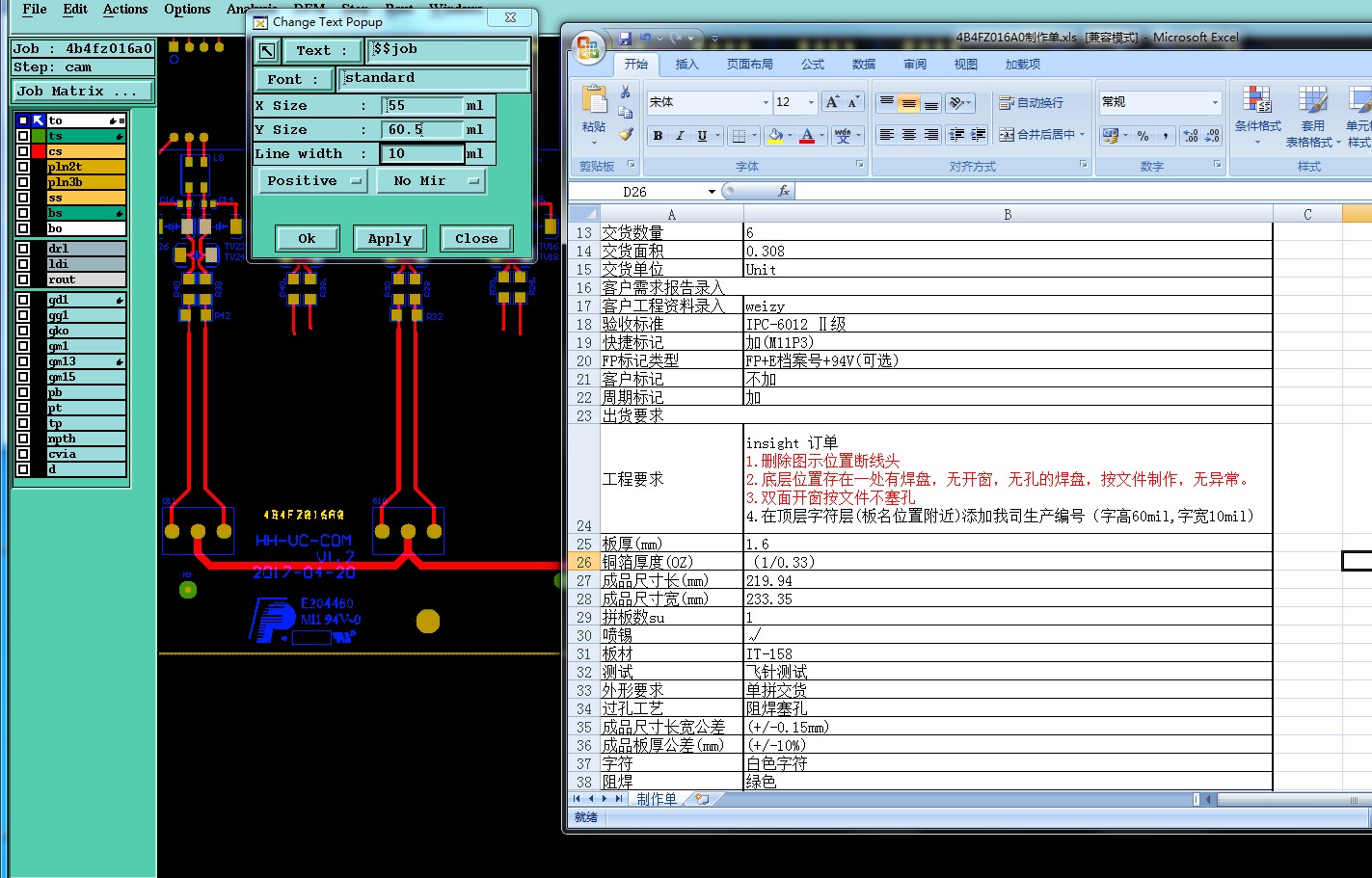Toggle checkbox for layer ts
Image resolution: width=1372 pixels, height=878 pixels.
(23, 136)
